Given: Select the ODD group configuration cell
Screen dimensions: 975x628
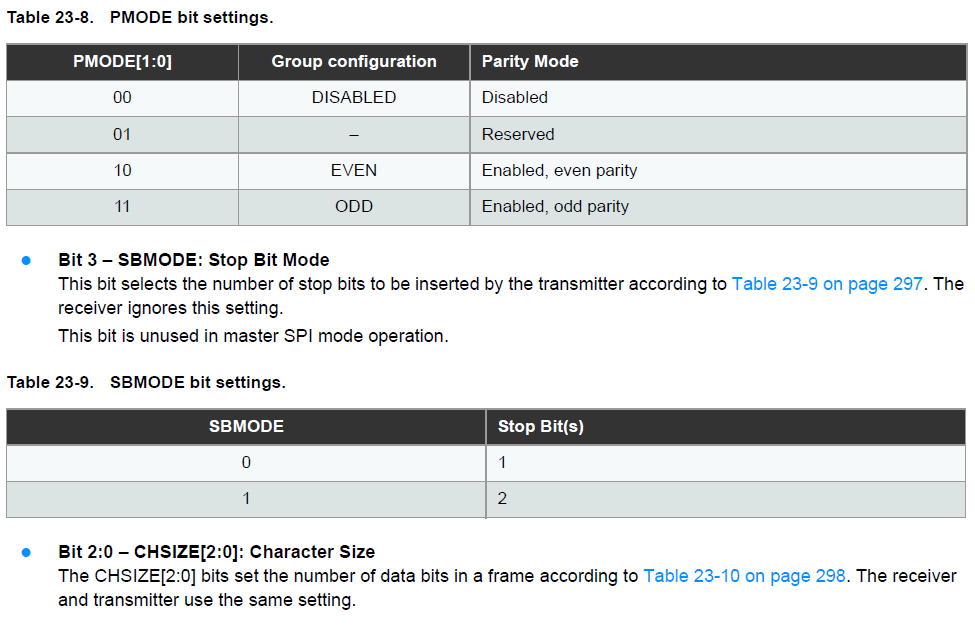Looking at the screenshot, I should tap(354, 206).
